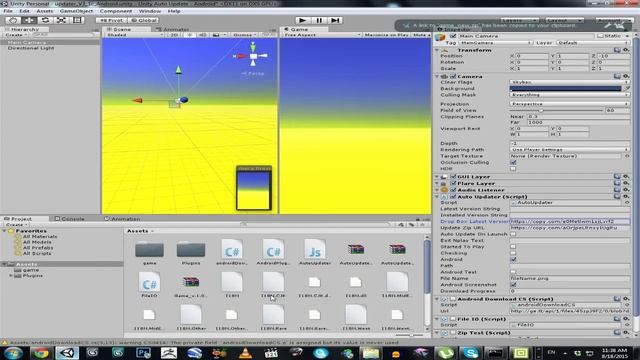Enable the HDR checkbox
The image size is (640, 360).
(513, 169)
